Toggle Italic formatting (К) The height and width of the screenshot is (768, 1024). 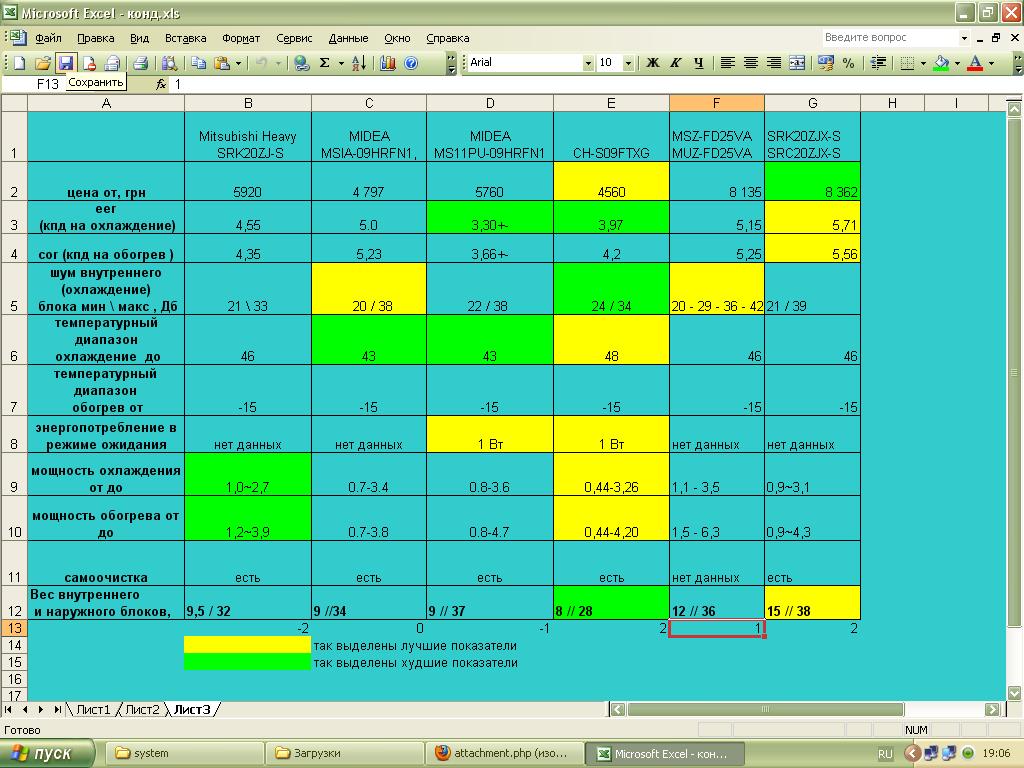pyautogui.click(x=675, y=63)
